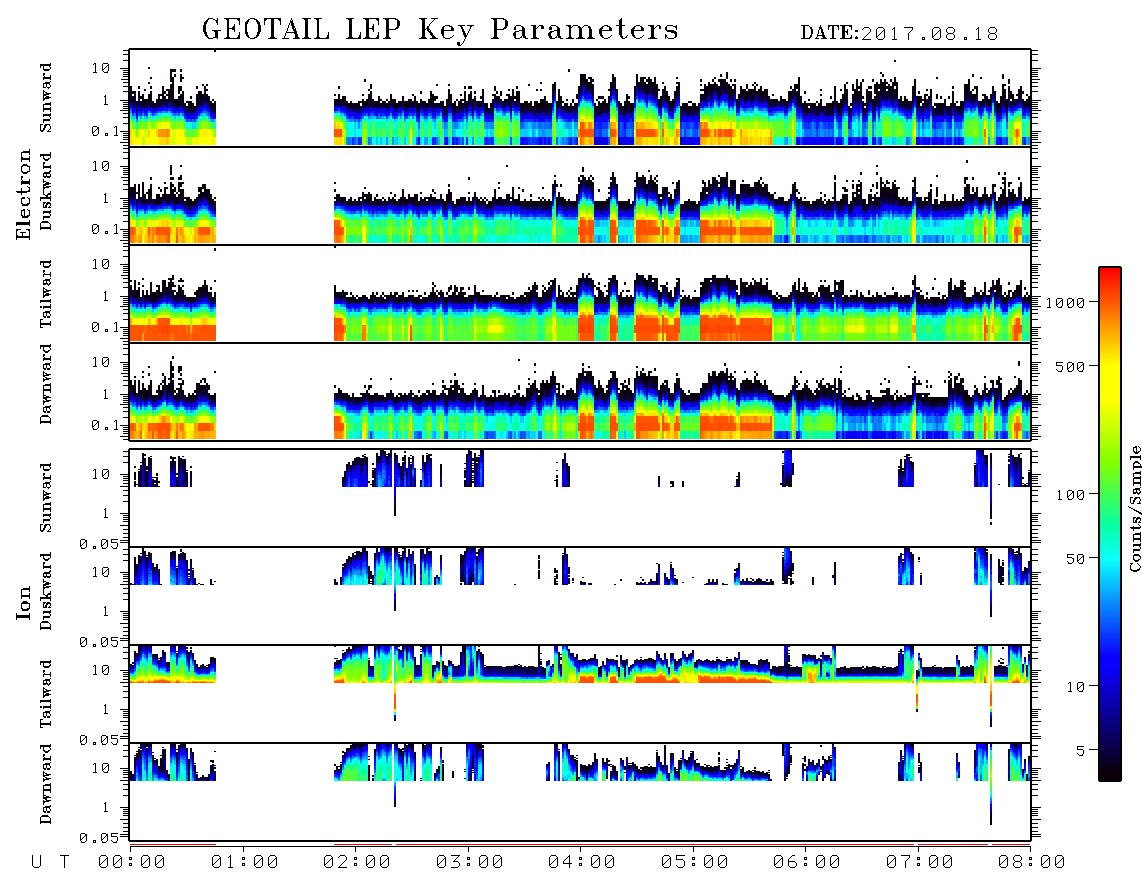
Task: Click the Electron "Sunward" panel label
Action: tap(46, 98)
